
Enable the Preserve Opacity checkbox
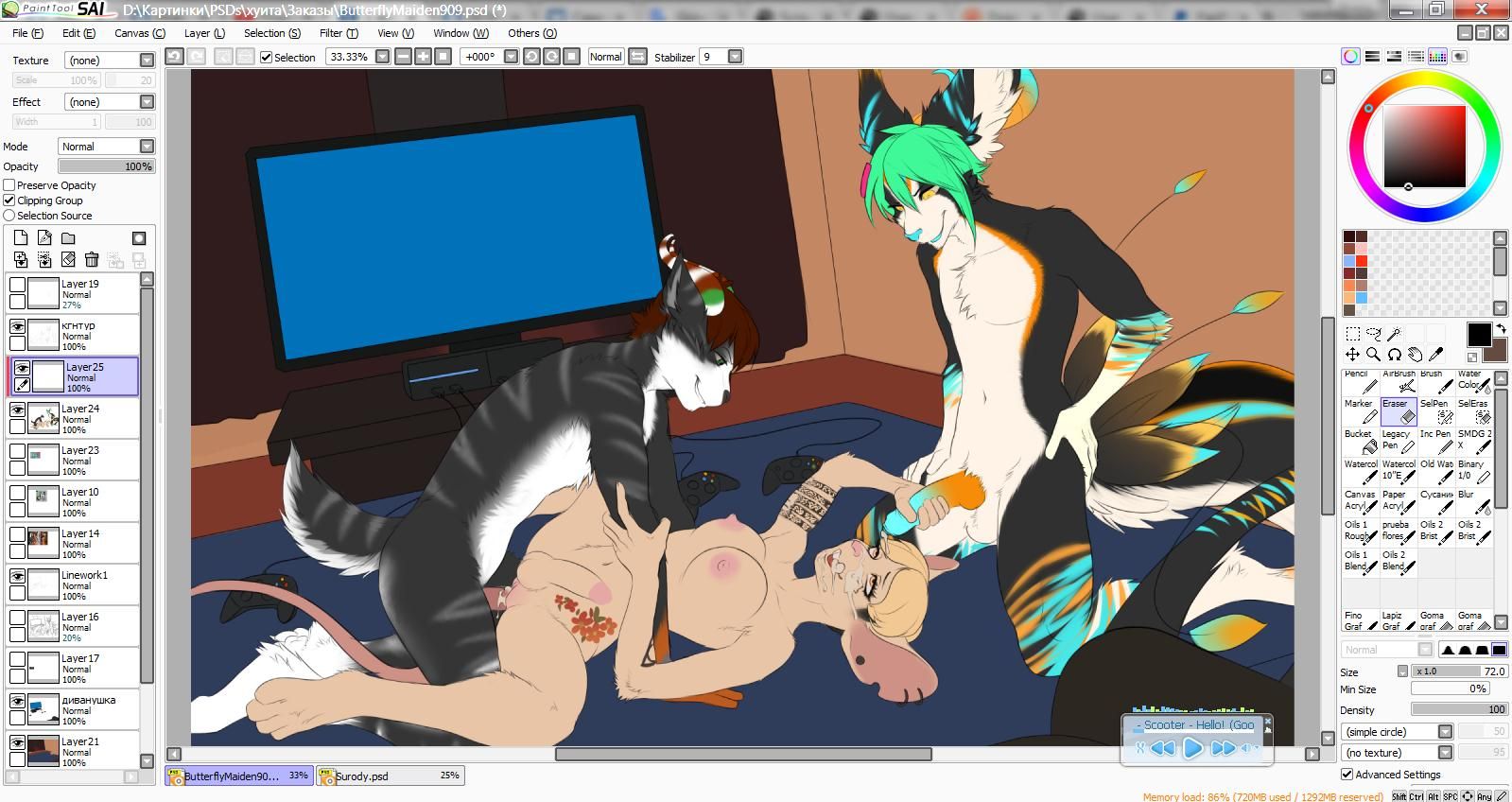(x=9, y=185)
